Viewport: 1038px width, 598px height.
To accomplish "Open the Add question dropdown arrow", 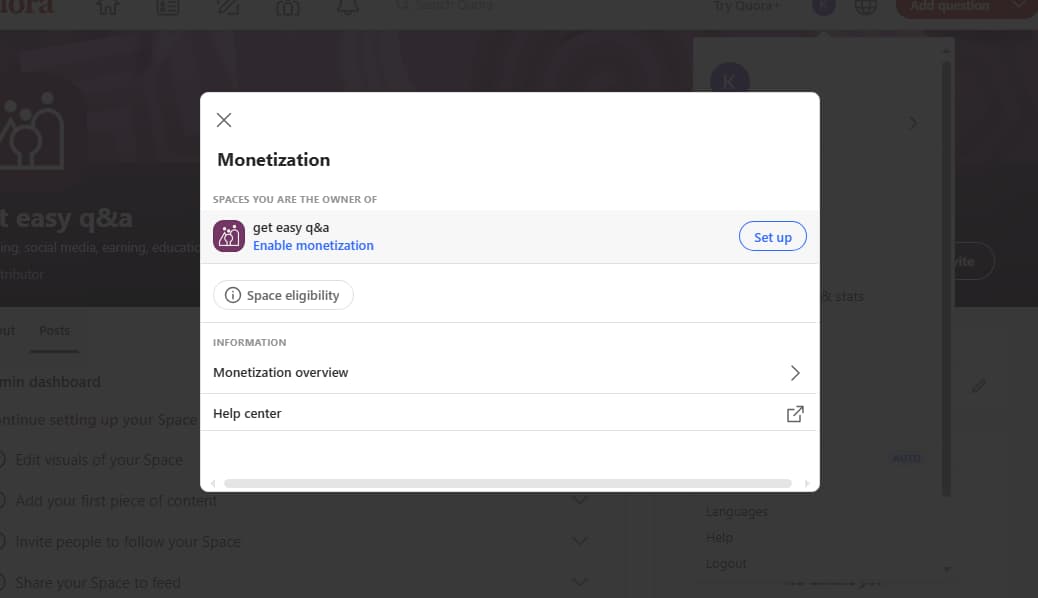I will pyautogui.click(x=1018, y=5).
